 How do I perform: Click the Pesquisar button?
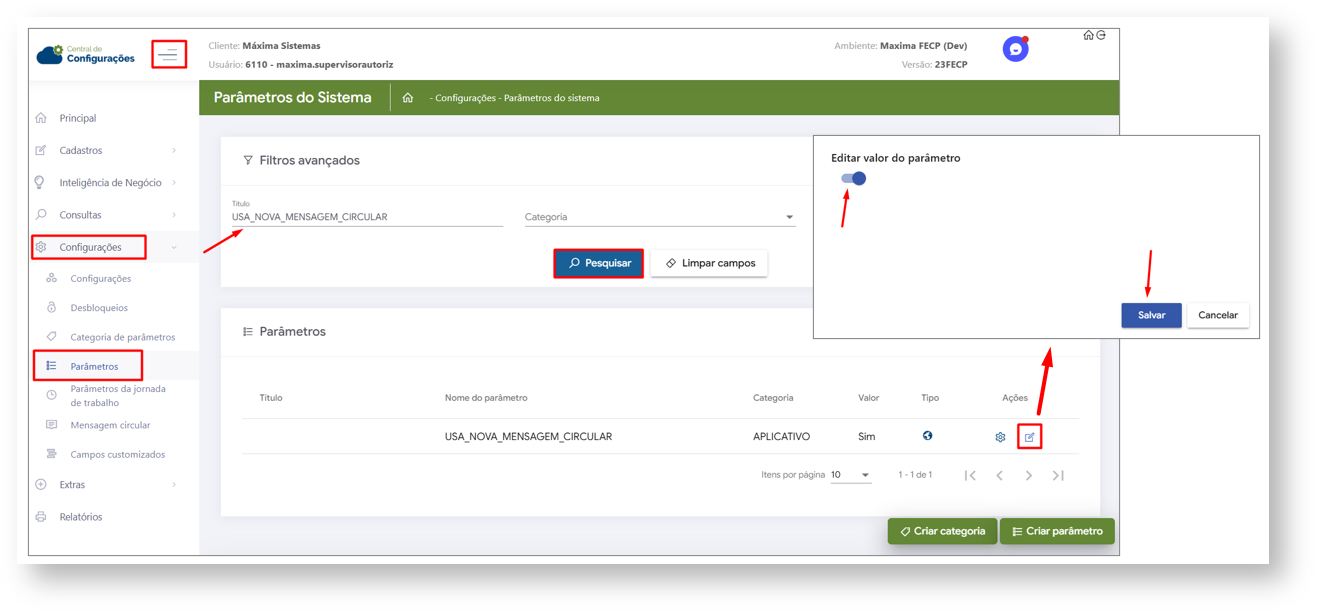point(598,263)
